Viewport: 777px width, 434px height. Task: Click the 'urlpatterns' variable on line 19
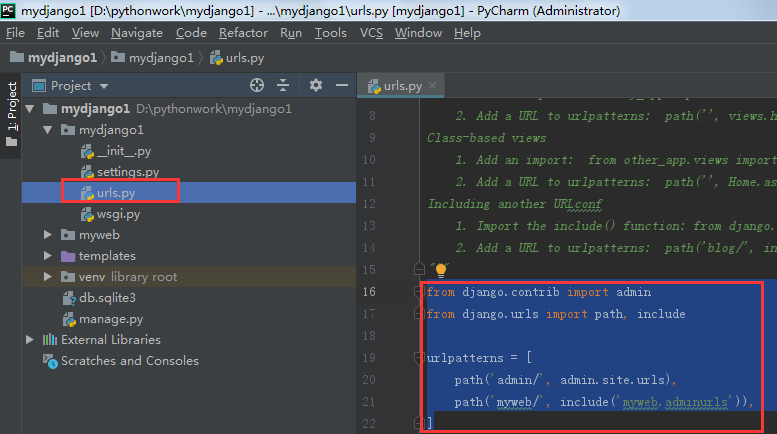465,358
